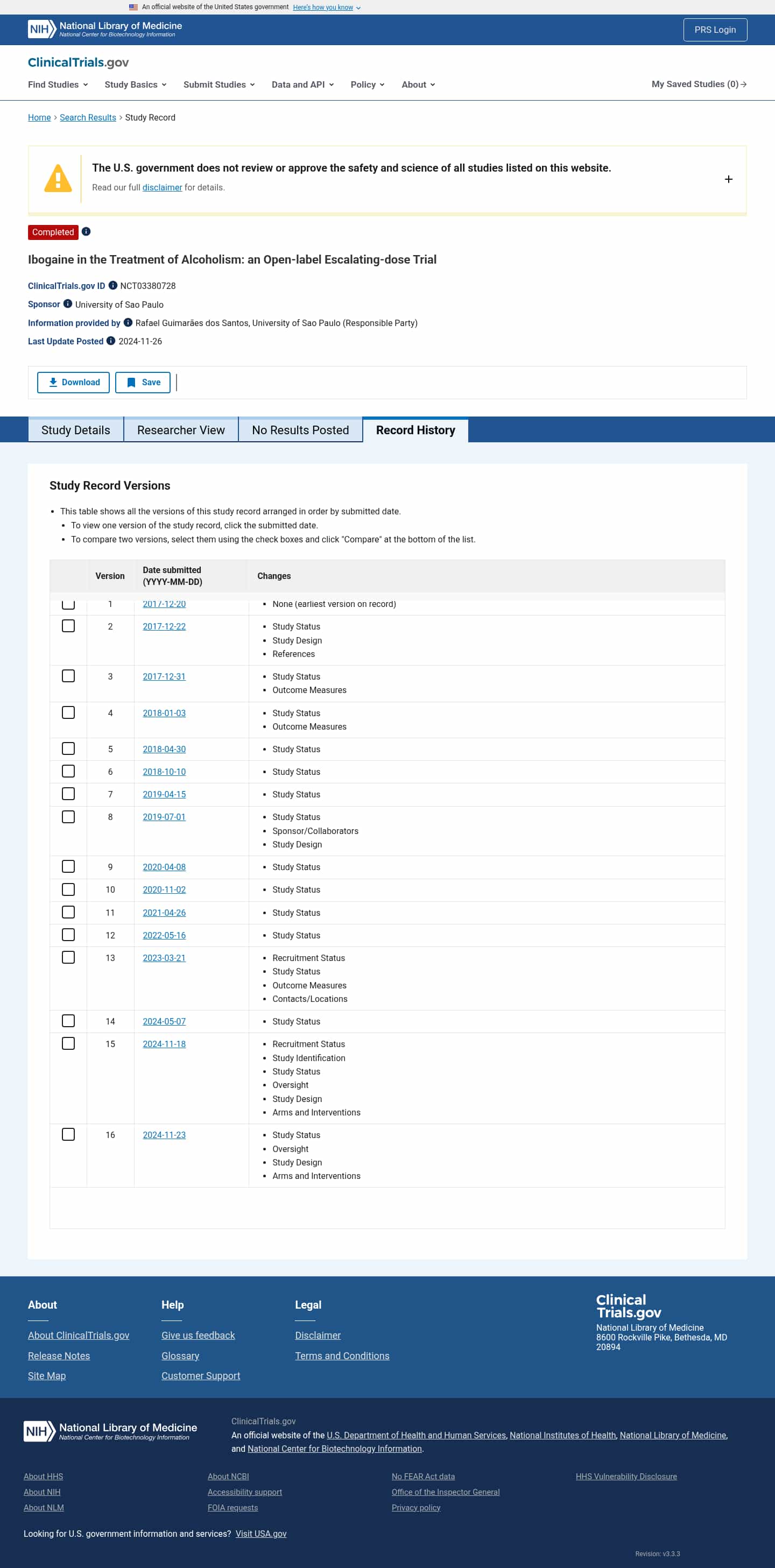Click Give us feedback link
The height and width of the screenshot is (1568, 775).
tap(198, 1335)
